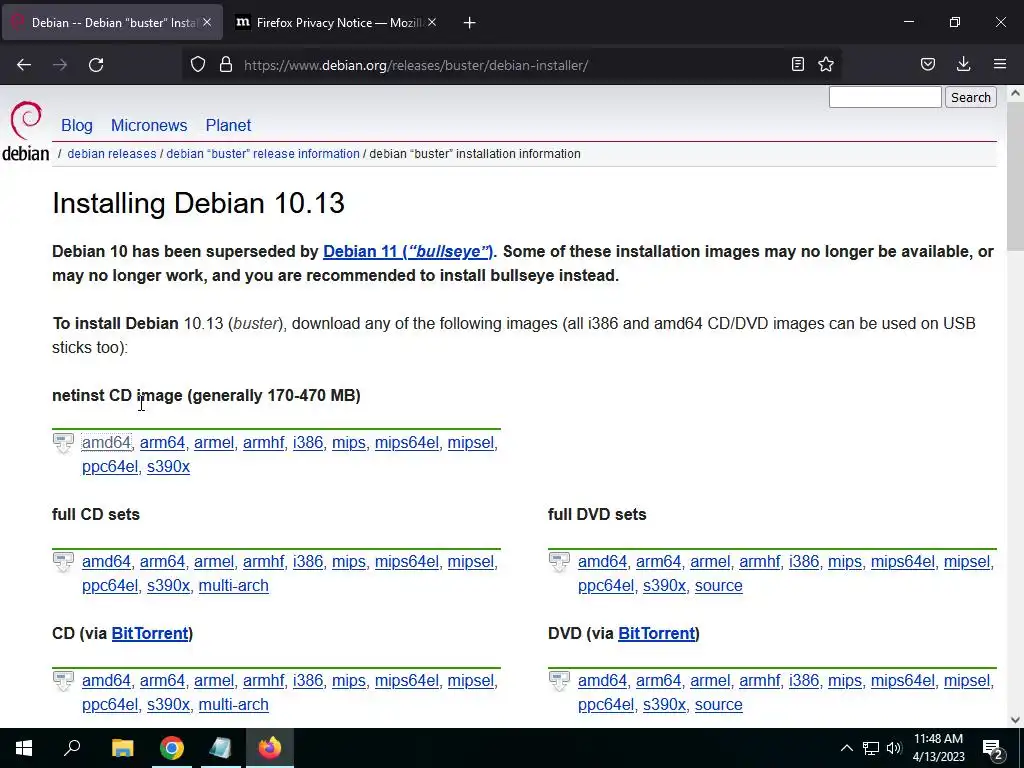
Task: Open DVD via BitTorrent mipsel link
Action: 967,680
